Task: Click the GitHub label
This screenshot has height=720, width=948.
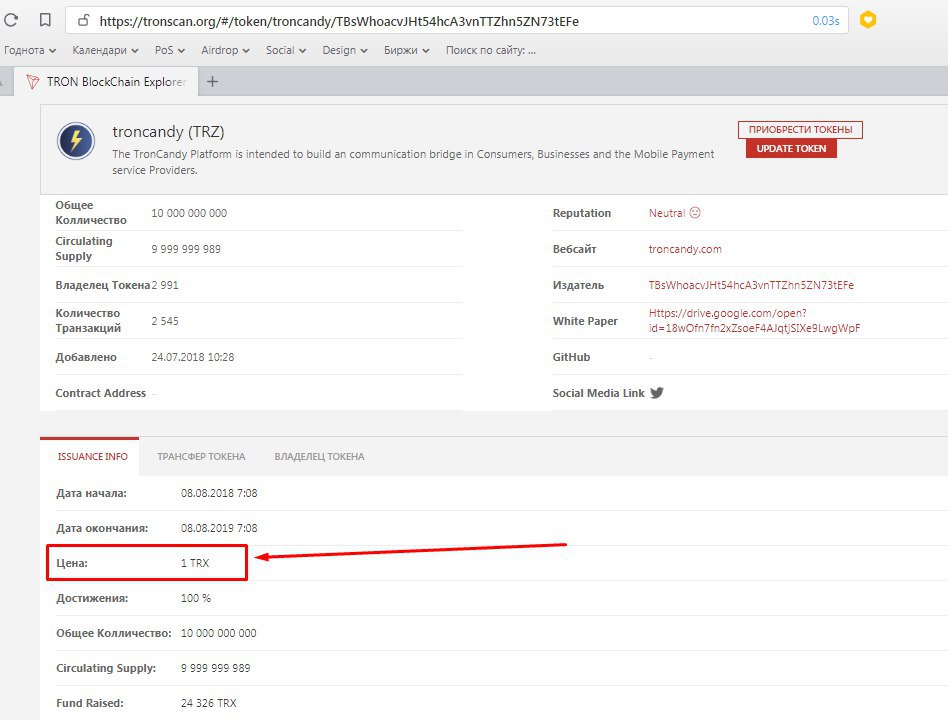Action: (571, 357)
